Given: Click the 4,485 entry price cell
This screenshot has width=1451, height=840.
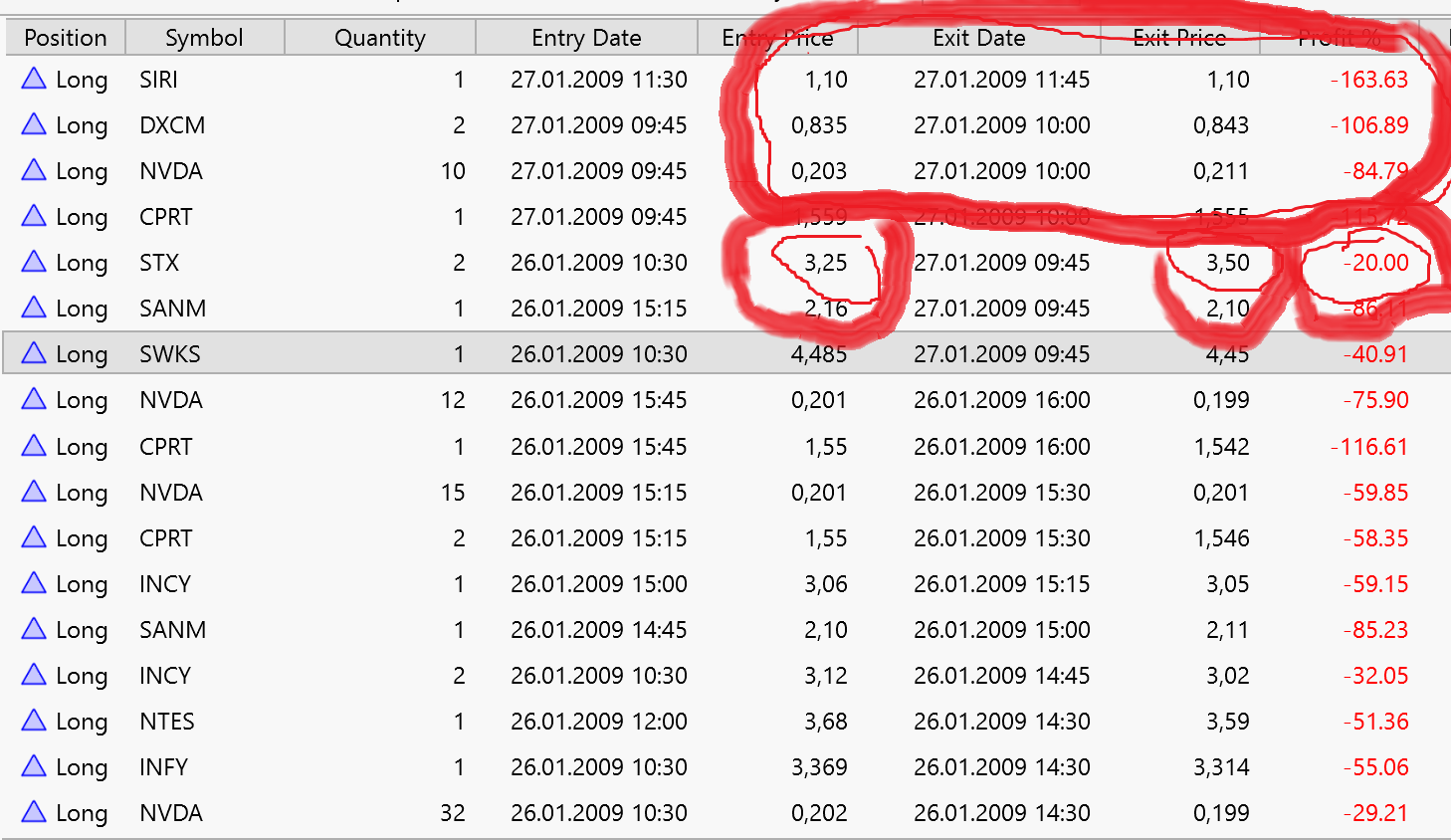Looking at the screenshot, I should (818, 354).
